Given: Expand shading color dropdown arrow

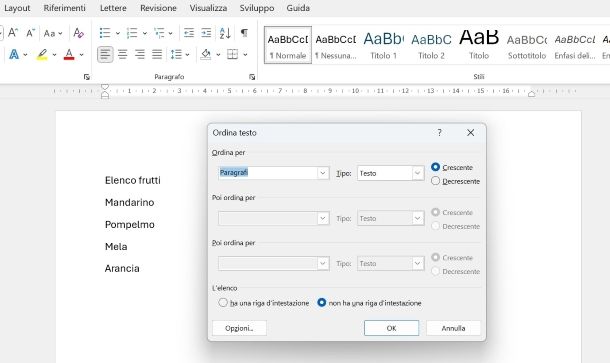Looking at the screenshot, I should 218,55.
